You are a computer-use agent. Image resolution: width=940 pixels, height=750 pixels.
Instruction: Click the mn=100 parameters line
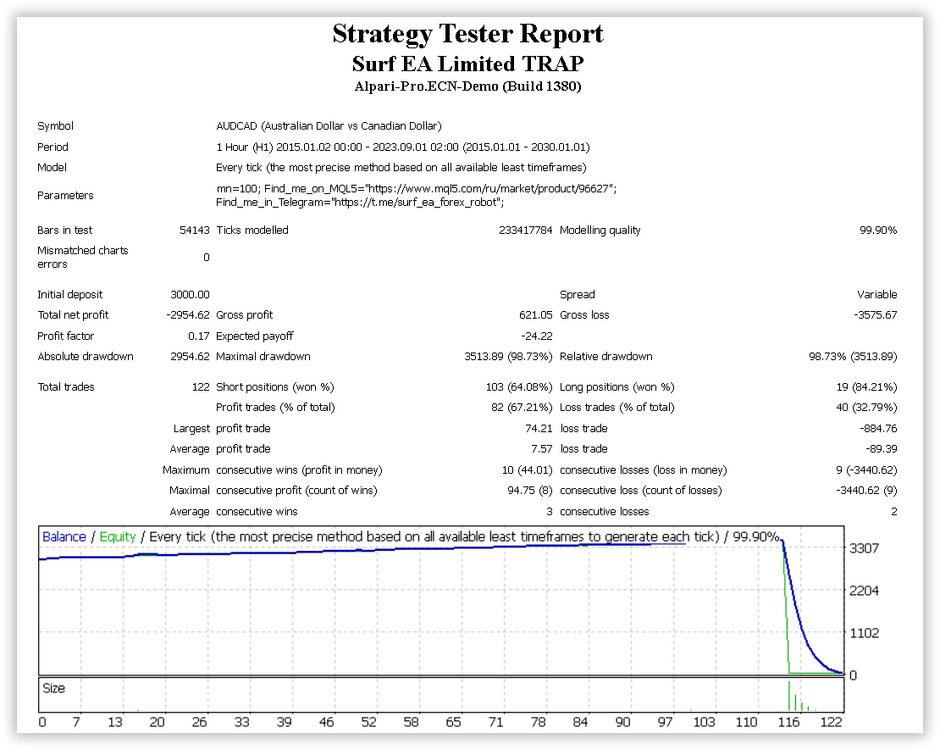tap(417, 188)
